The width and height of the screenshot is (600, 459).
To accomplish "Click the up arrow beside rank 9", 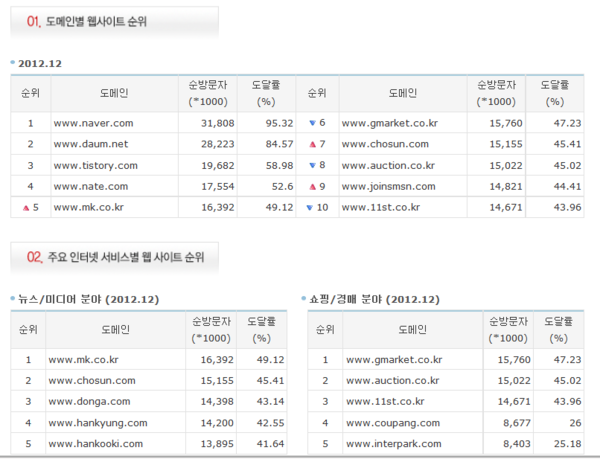I will (310, 186).
